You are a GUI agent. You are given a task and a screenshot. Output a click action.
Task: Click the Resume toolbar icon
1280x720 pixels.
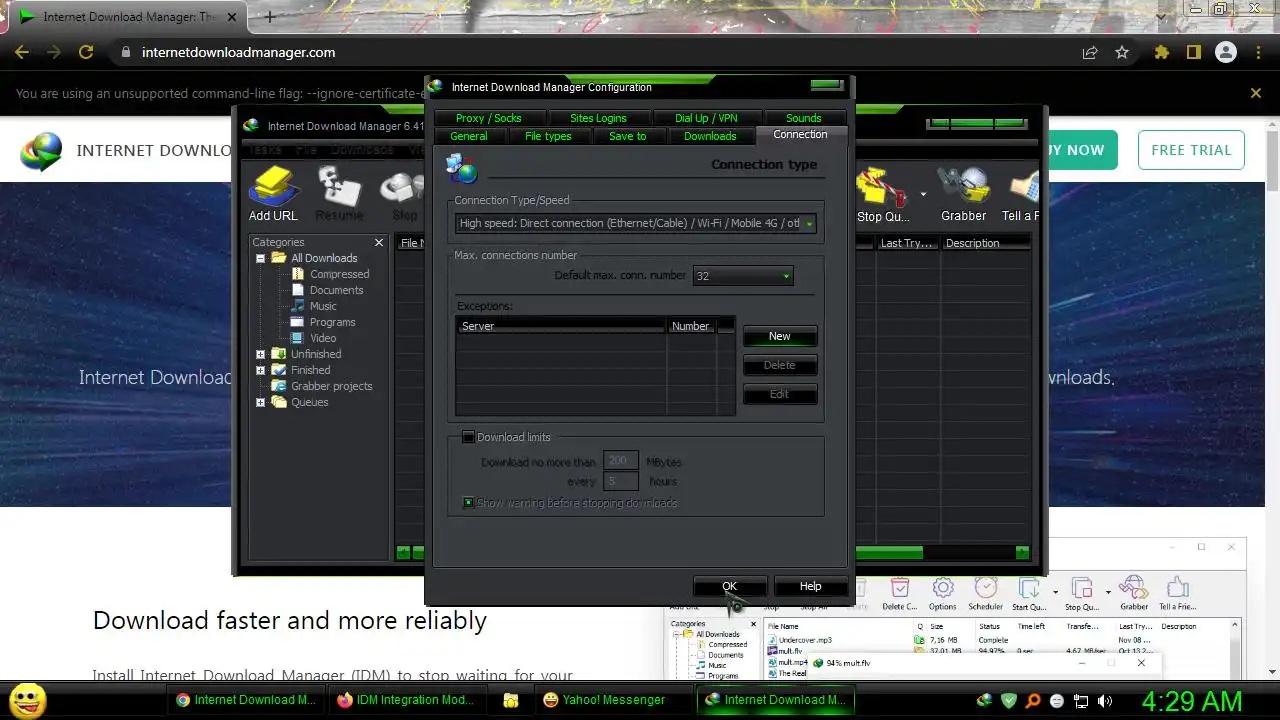tap(339, 194)
